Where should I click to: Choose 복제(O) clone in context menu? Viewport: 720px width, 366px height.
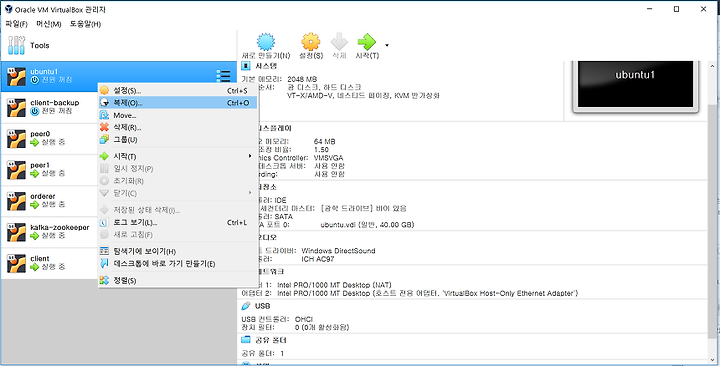tap(177, 103)
